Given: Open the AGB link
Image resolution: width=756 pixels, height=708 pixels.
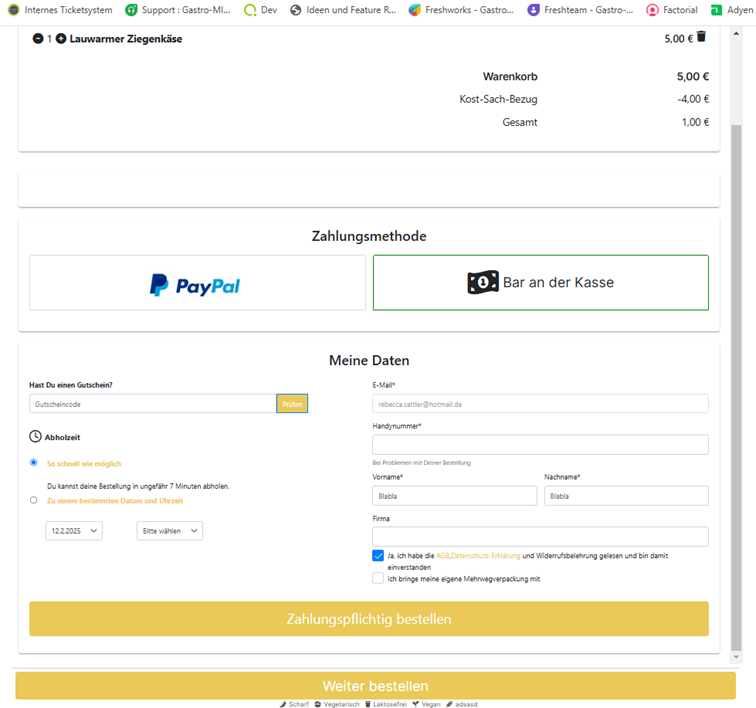Looking at the screenshot, I should coord(442,556).
